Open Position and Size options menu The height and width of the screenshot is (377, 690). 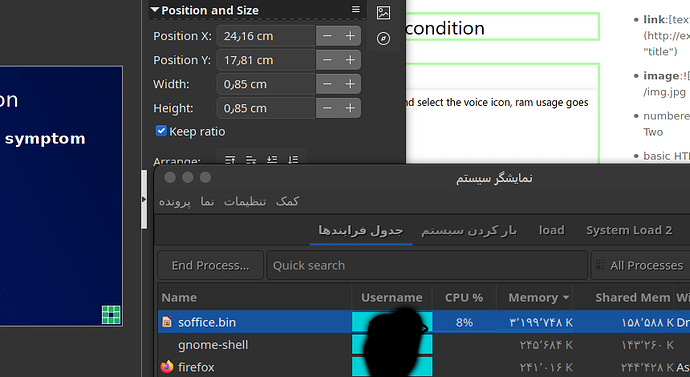pyautogui.click(x=356, y=10)
